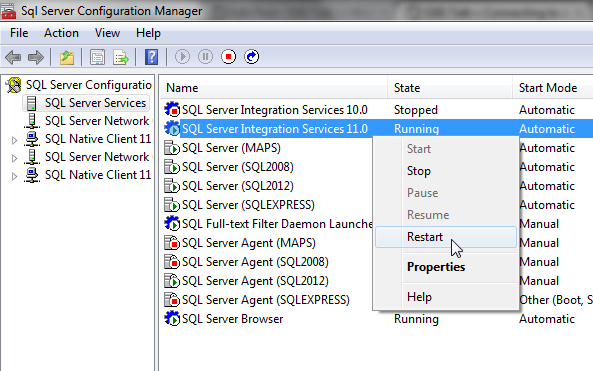Click the icon of Integration Services 10.0
This screenshot has width=593, height=371.
coord(172,109)
